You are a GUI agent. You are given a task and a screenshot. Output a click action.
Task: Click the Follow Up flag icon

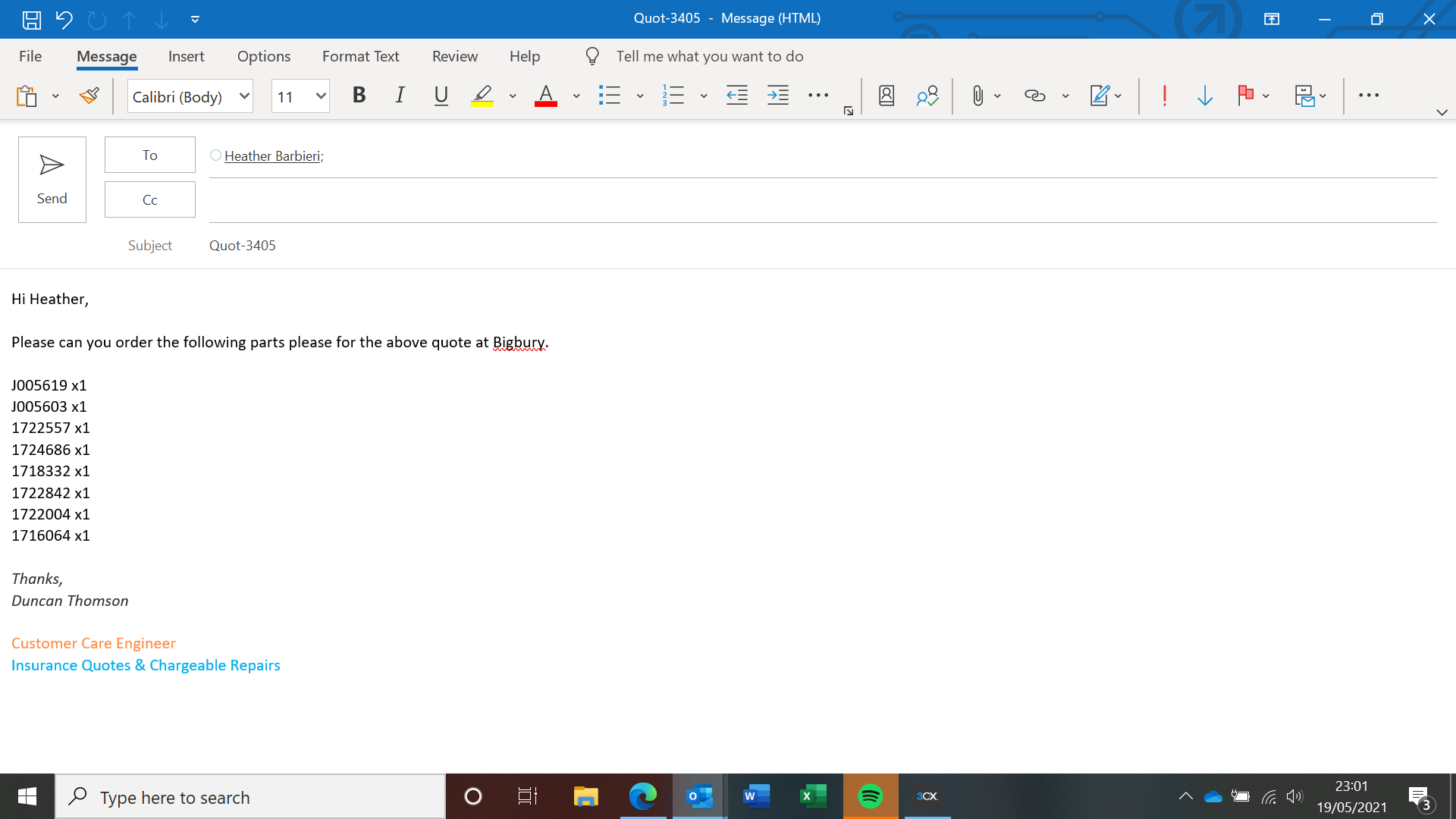(x=1245, y=96)
